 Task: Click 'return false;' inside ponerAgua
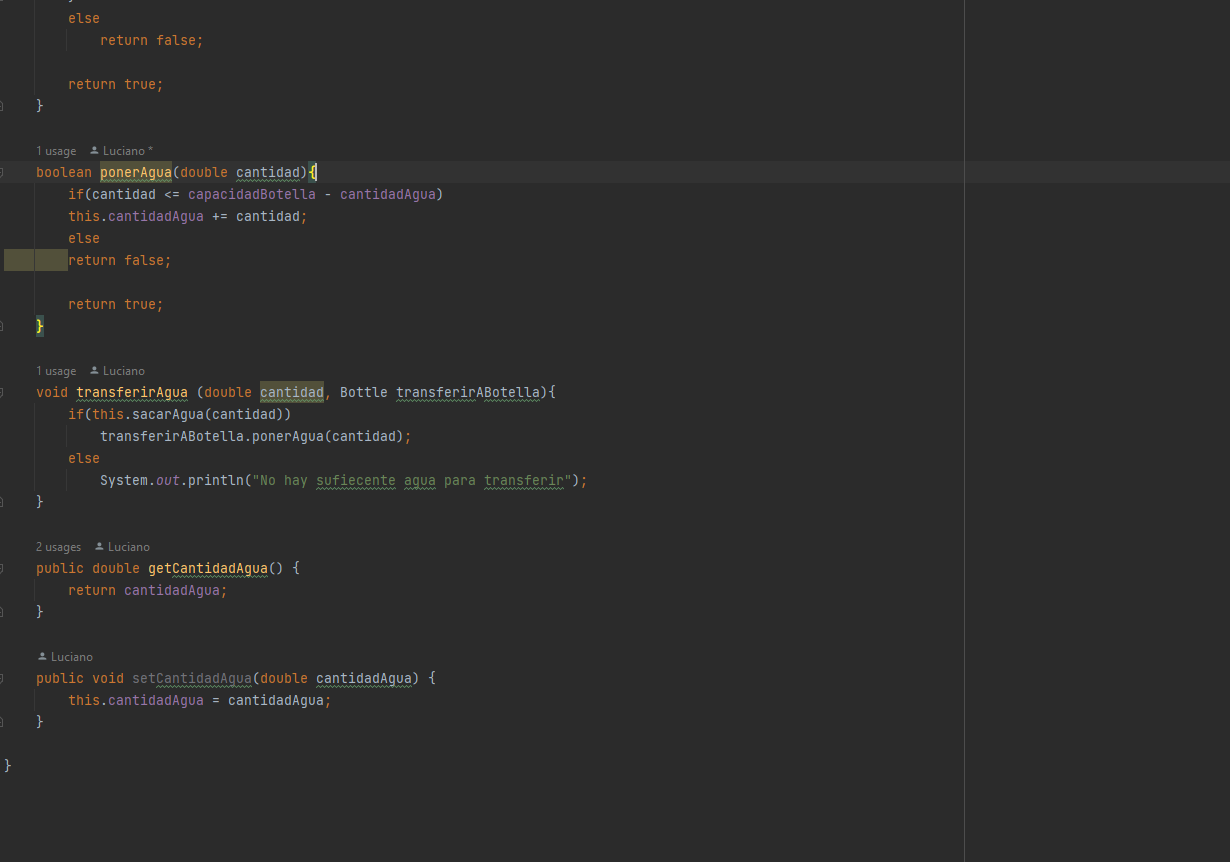tap(120, 260)
